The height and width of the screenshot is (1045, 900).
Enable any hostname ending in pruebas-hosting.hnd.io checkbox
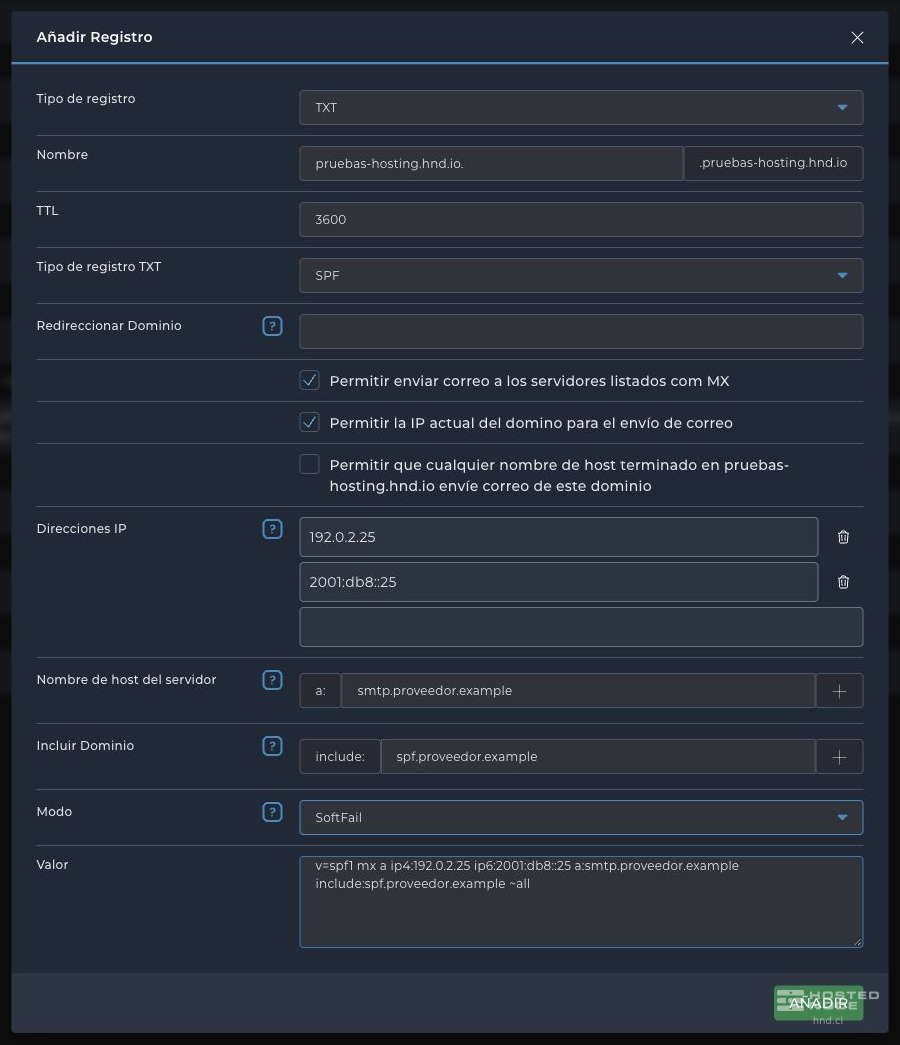309,465
